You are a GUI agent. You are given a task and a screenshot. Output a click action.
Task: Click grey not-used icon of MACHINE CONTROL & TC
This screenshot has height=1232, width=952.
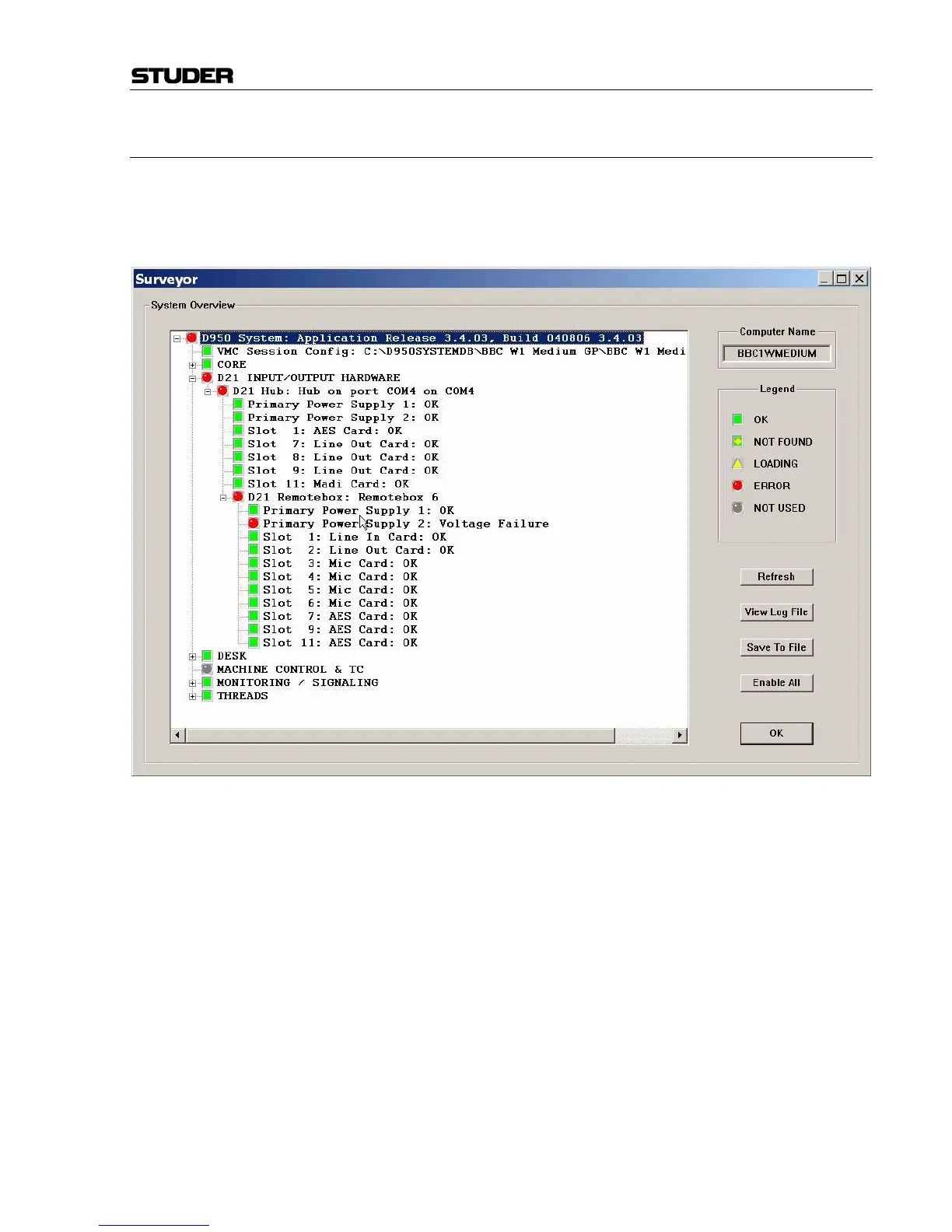(207, 669)
